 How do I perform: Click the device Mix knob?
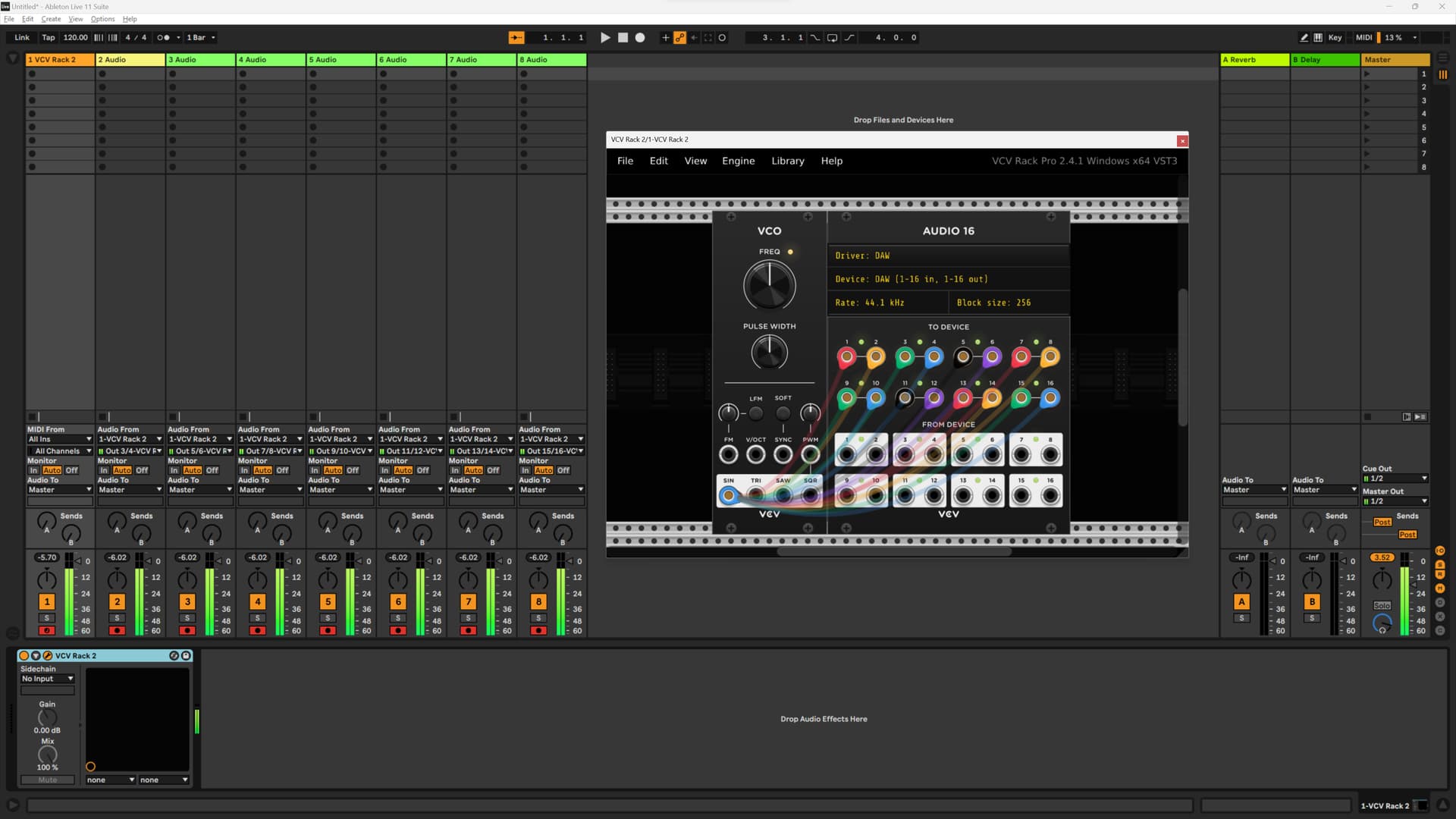47,755
